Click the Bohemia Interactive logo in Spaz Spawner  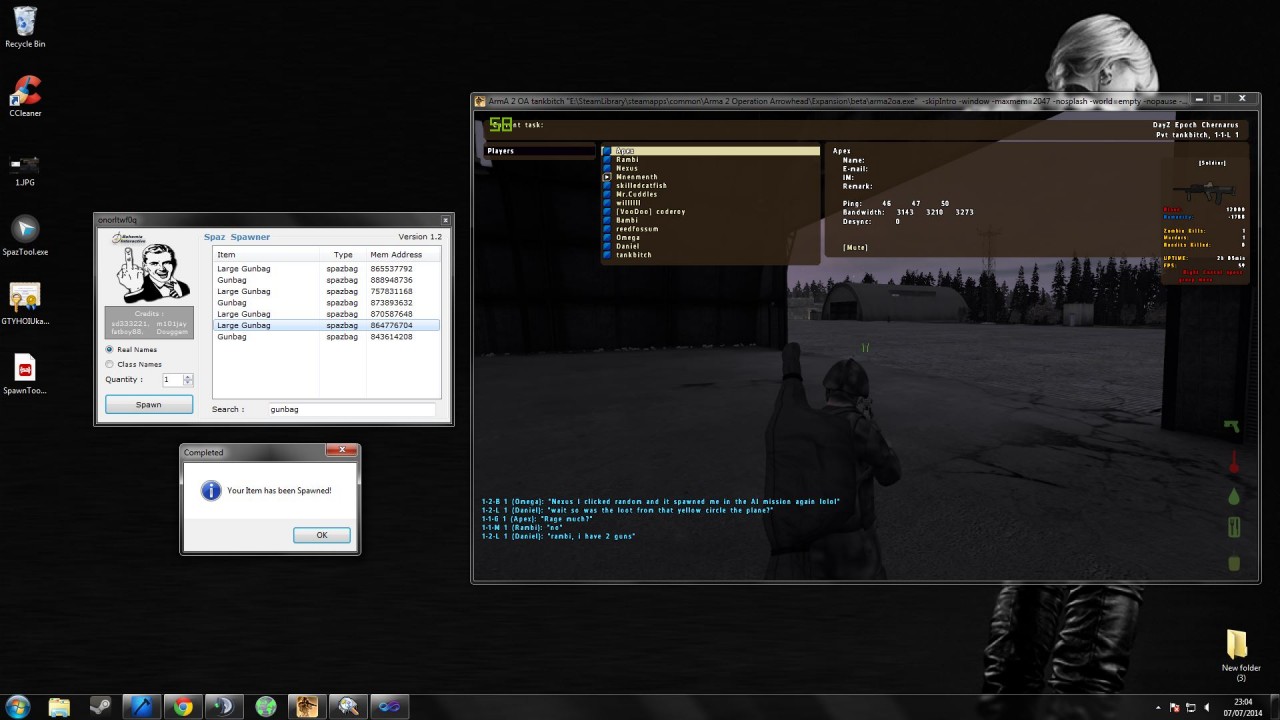click(x=128, y=238)
